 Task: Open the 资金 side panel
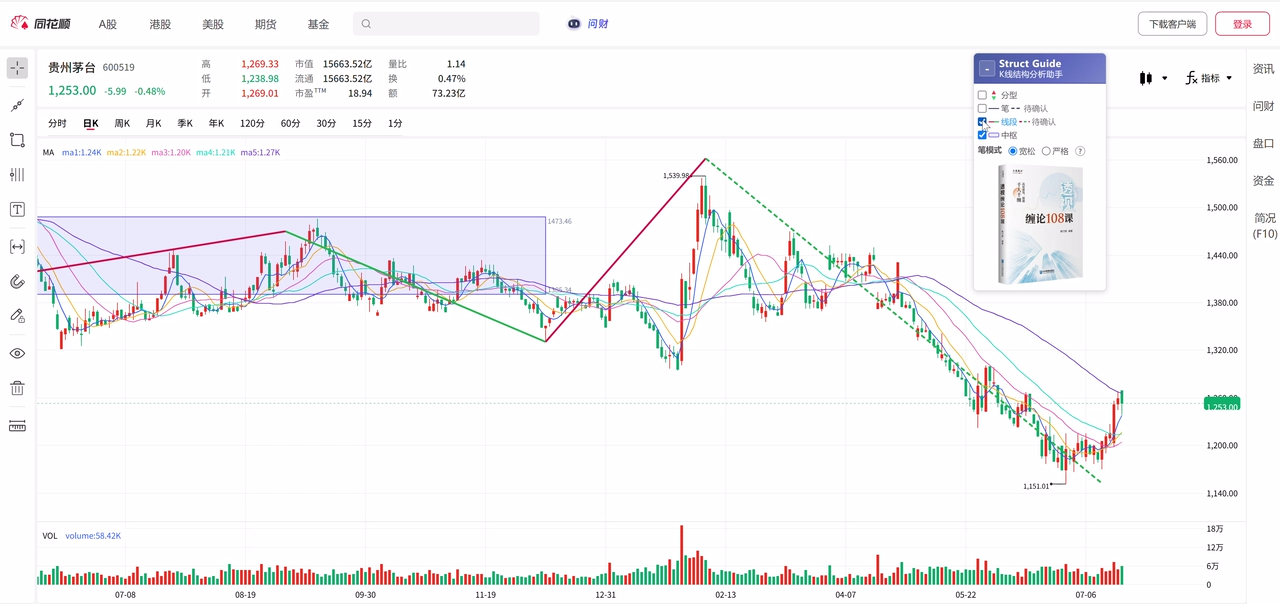[x=1264, y=181]
